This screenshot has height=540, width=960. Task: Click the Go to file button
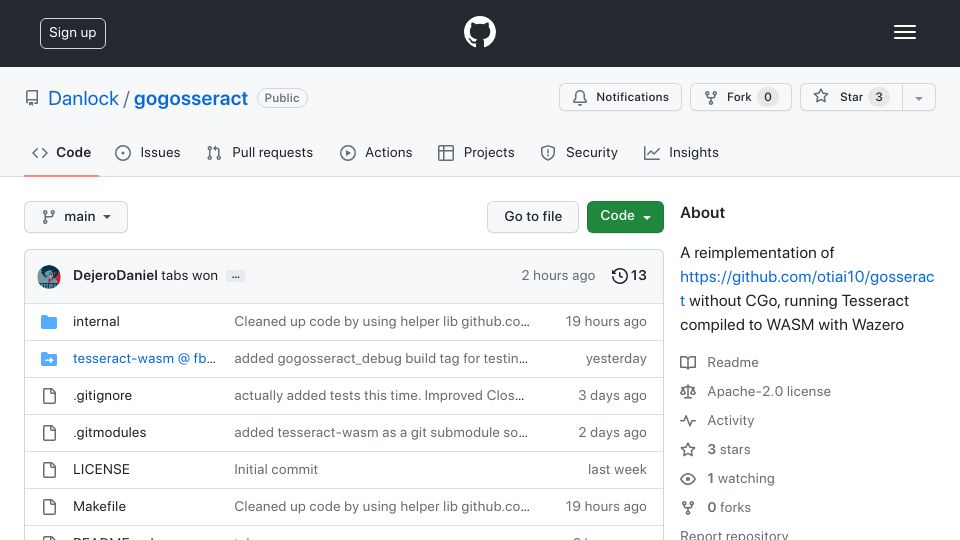pos(533,217)
